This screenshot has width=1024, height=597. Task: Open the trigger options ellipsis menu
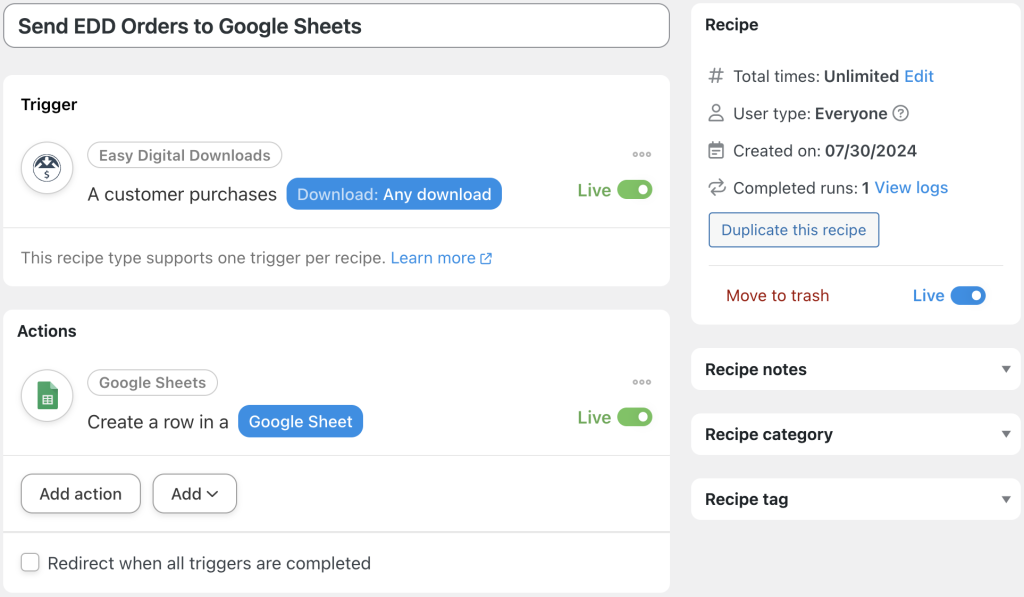pos(641,154)
